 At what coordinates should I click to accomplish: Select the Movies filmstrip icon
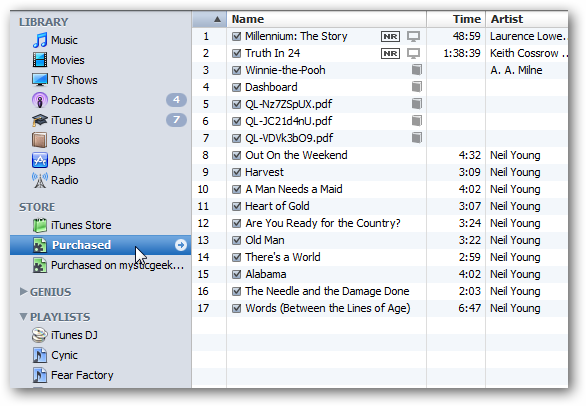coord(40,60)
